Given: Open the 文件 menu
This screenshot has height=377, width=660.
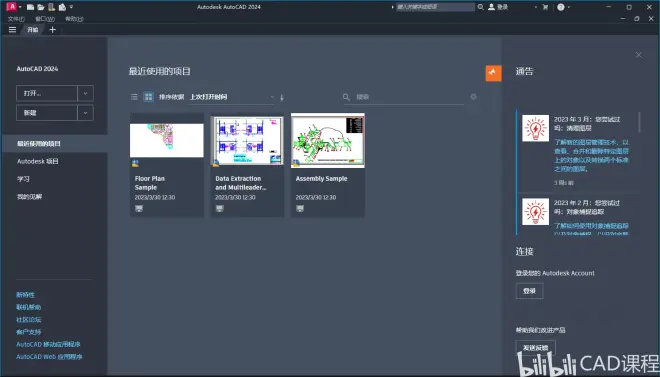Looking at the screenshot, I should click(16, 19).
